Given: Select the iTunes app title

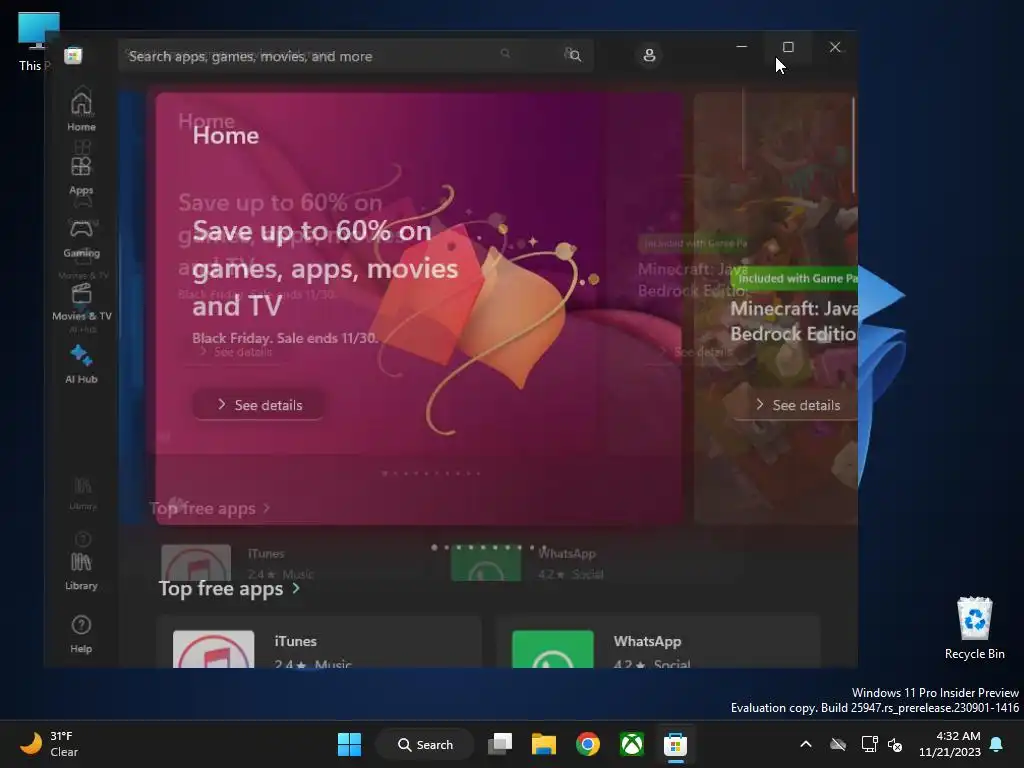Looking at the screenshot, I should pyautogui.click(x=295, y=641).
